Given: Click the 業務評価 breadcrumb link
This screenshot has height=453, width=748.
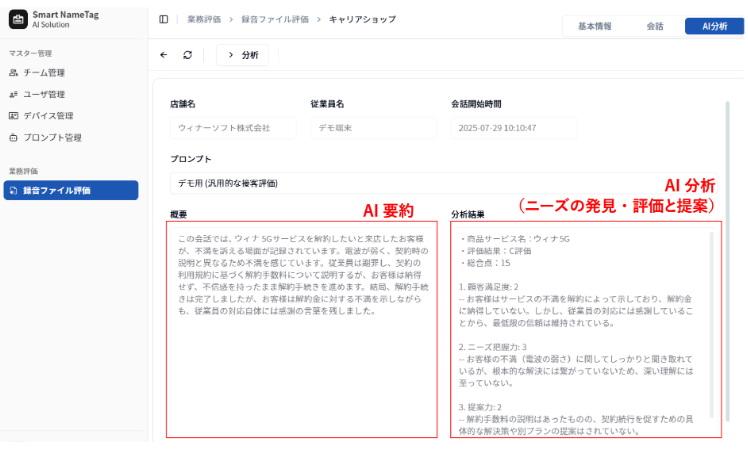Looking at the screenshot, I should pos(204,20).
